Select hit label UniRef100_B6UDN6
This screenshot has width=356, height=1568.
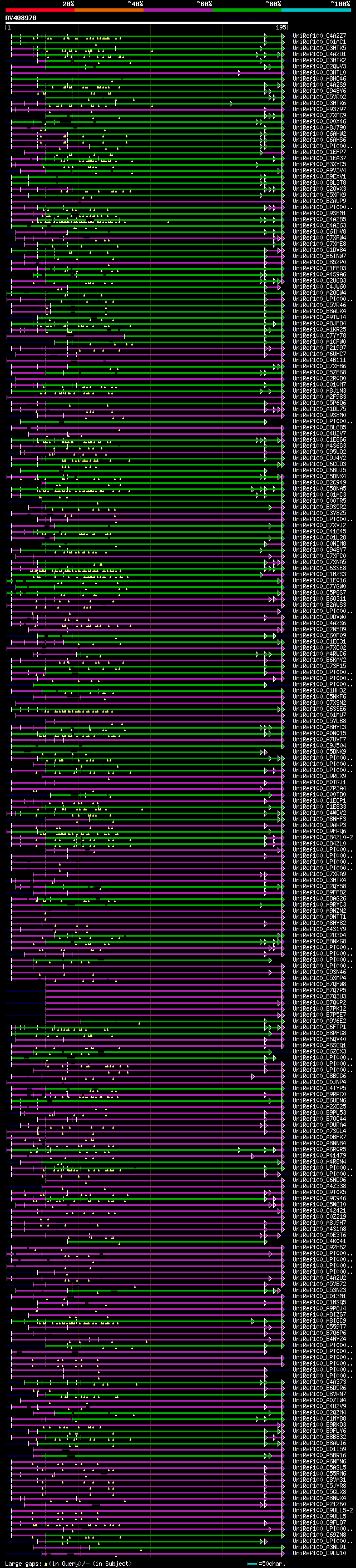(x=319, y=1101)
